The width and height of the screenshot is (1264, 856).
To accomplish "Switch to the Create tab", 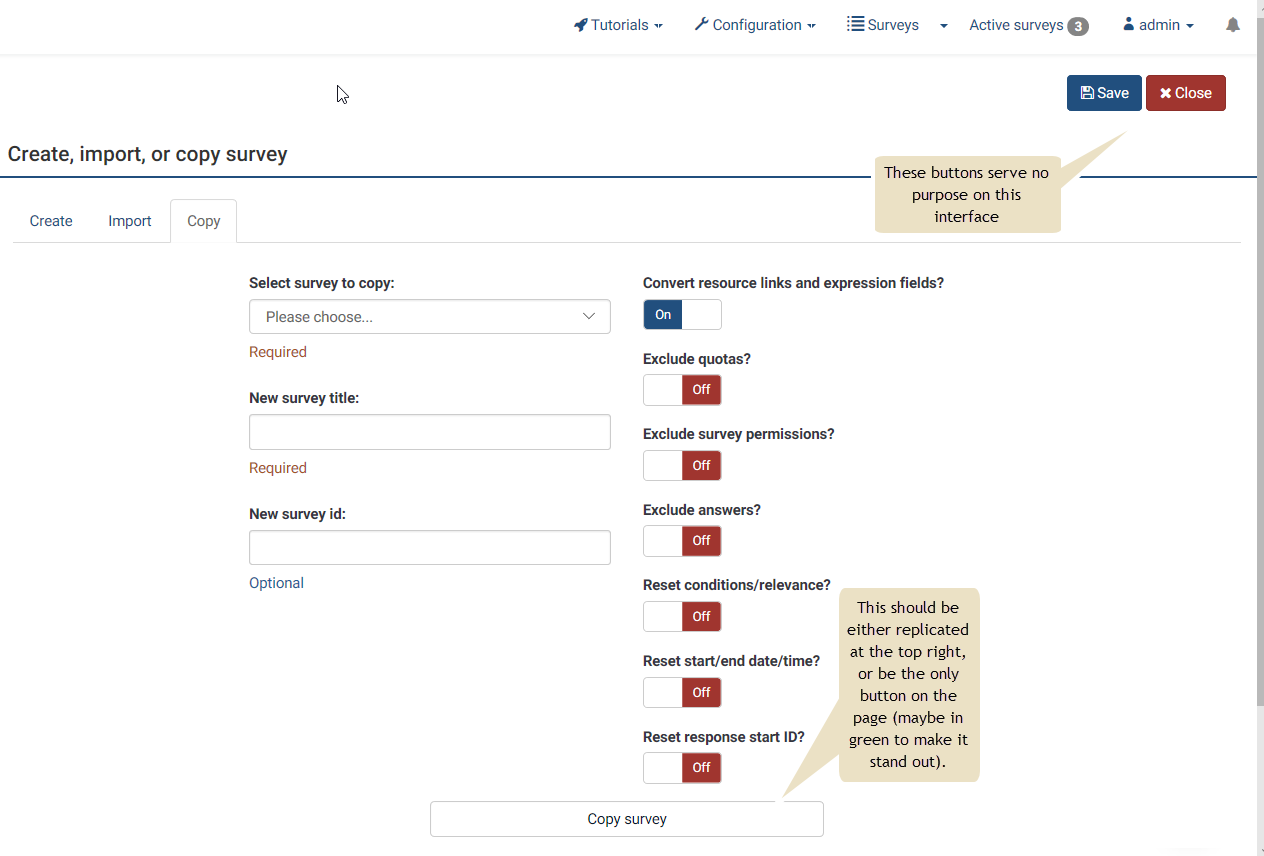I will tap(51, 221).
